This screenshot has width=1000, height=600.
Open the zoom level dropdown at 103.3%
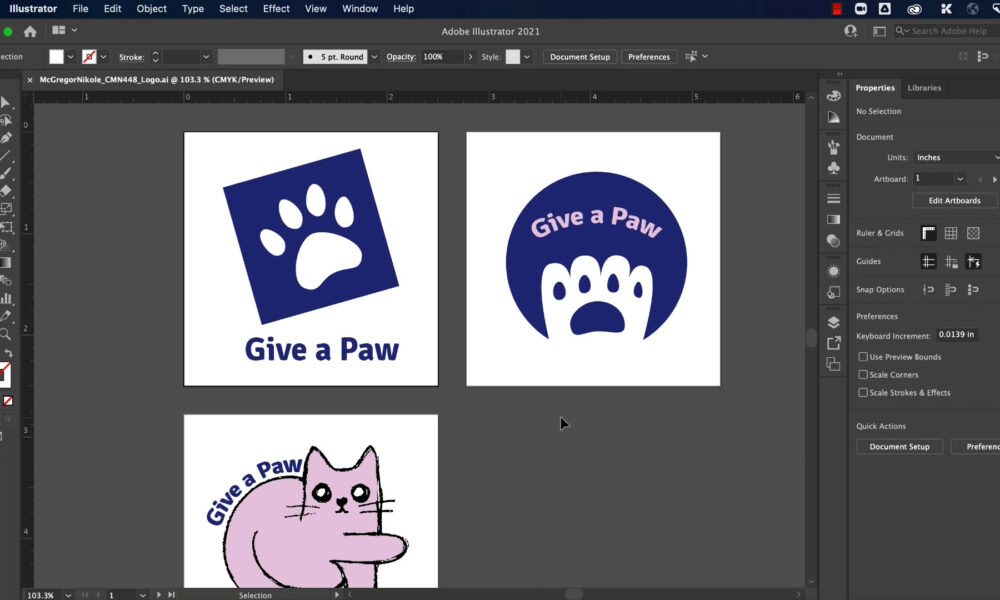(68, 595)
